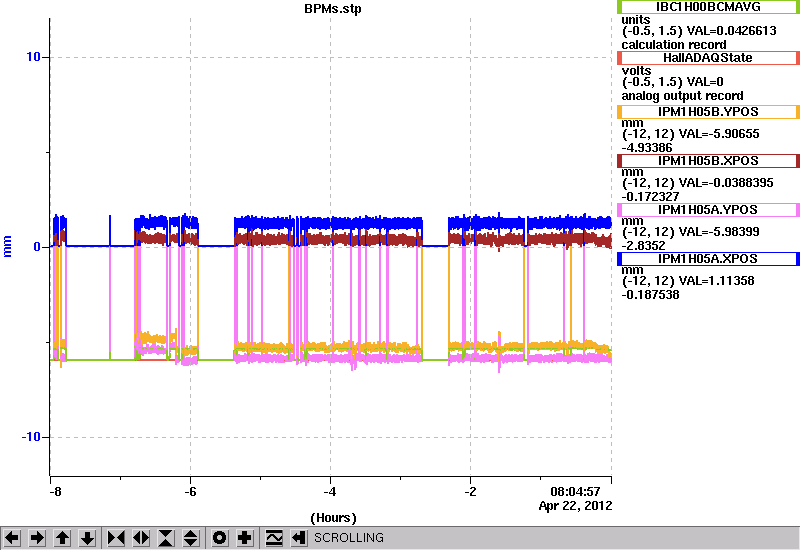Click the vertical 'mm' y-axis label
The image size is (800, 550).
coord(8,247)
